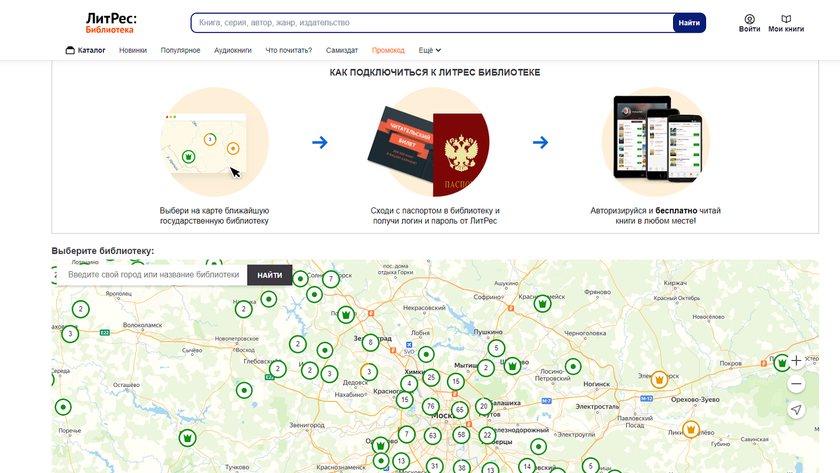This screenshot has width=840, height=473.
Task: Select map cluster marker 8 near Зеленоград
Action: [370, 342]
